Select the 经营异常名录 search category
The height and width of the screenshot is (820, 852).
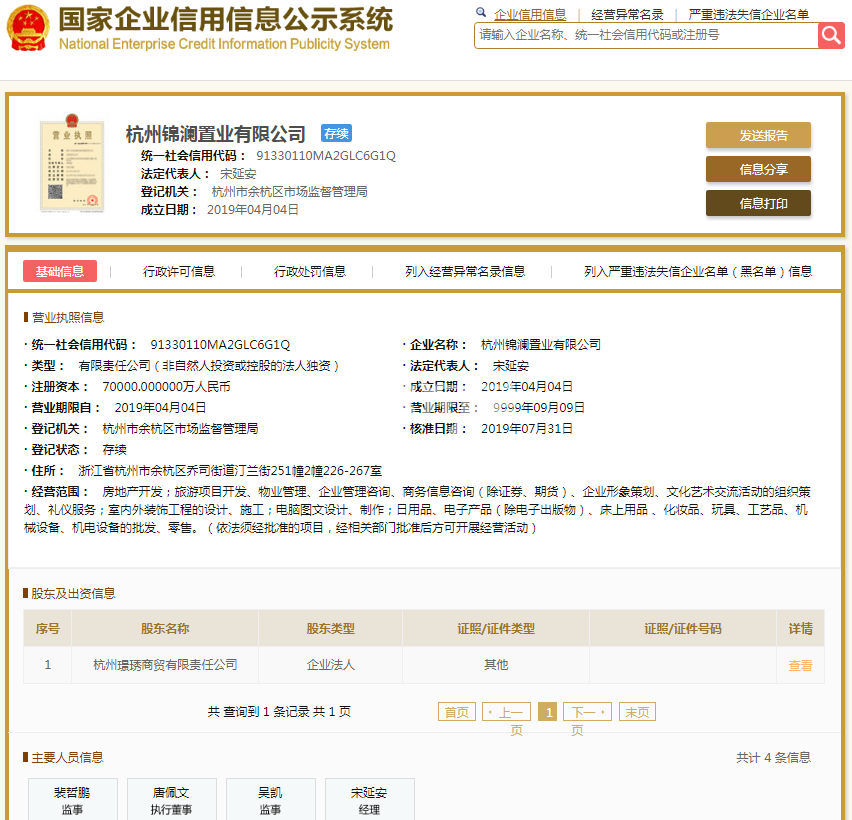click(627, 14)
